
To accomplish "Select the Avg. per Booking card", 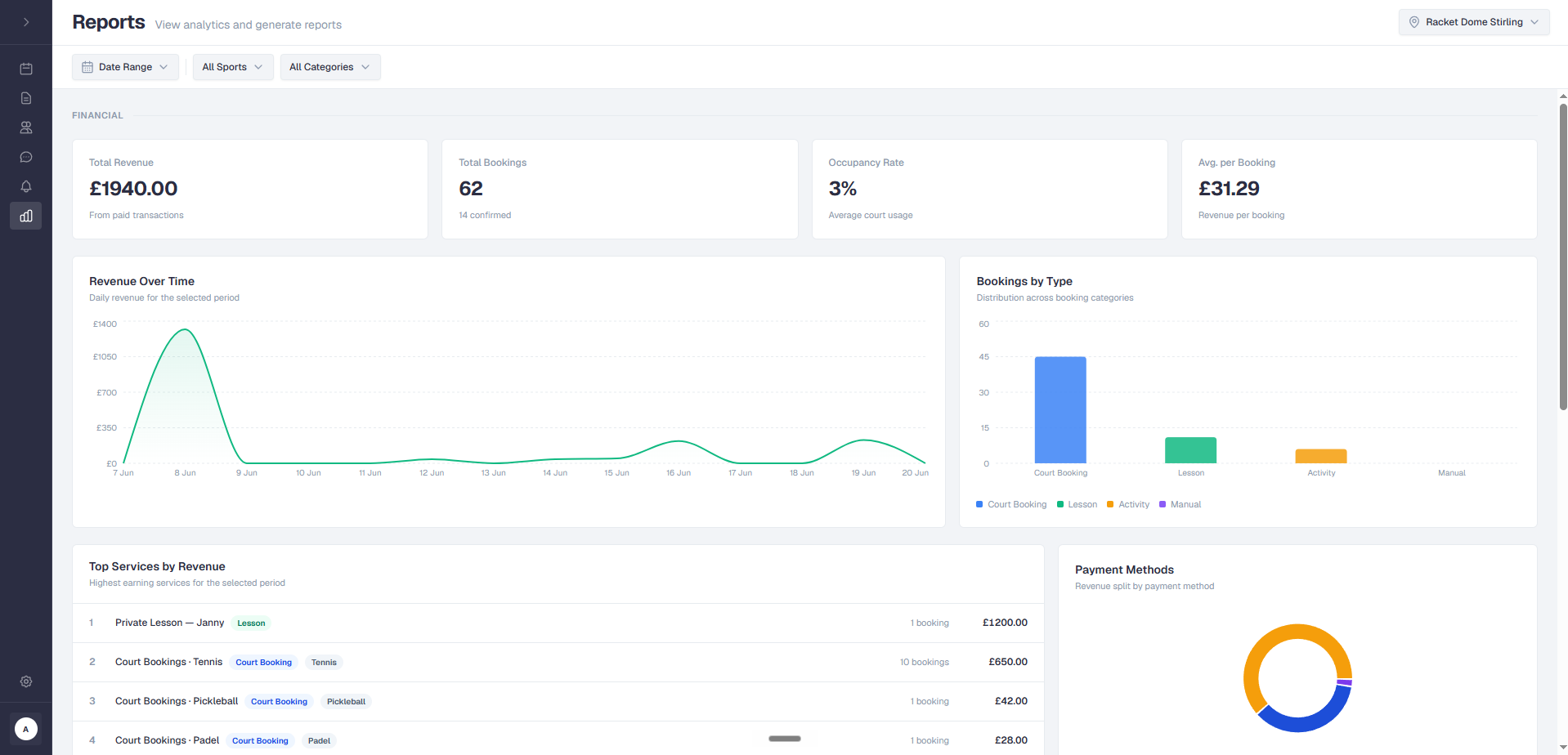I will tap(1359, 189).
